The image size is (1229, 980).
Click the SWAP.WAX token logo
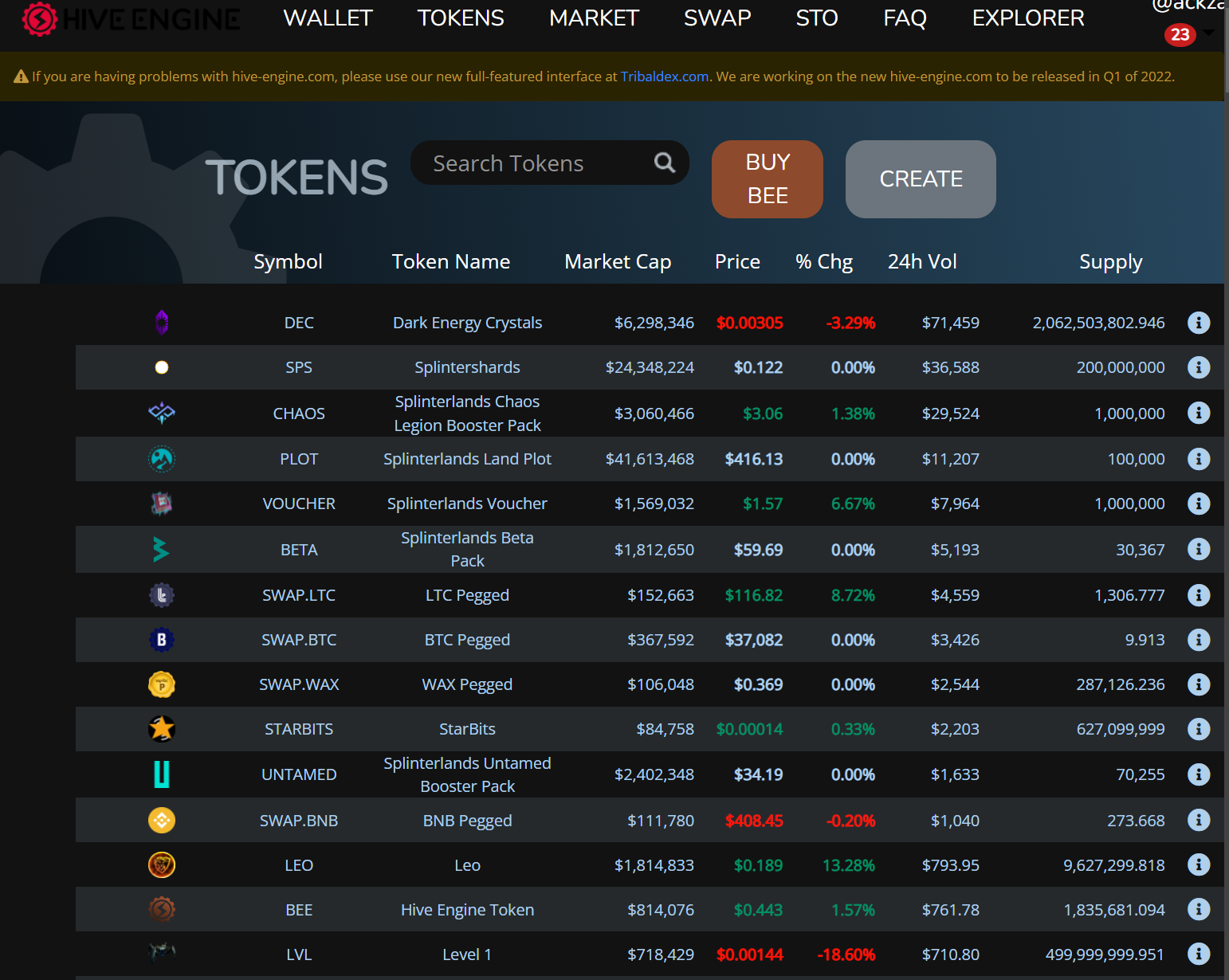162,684
